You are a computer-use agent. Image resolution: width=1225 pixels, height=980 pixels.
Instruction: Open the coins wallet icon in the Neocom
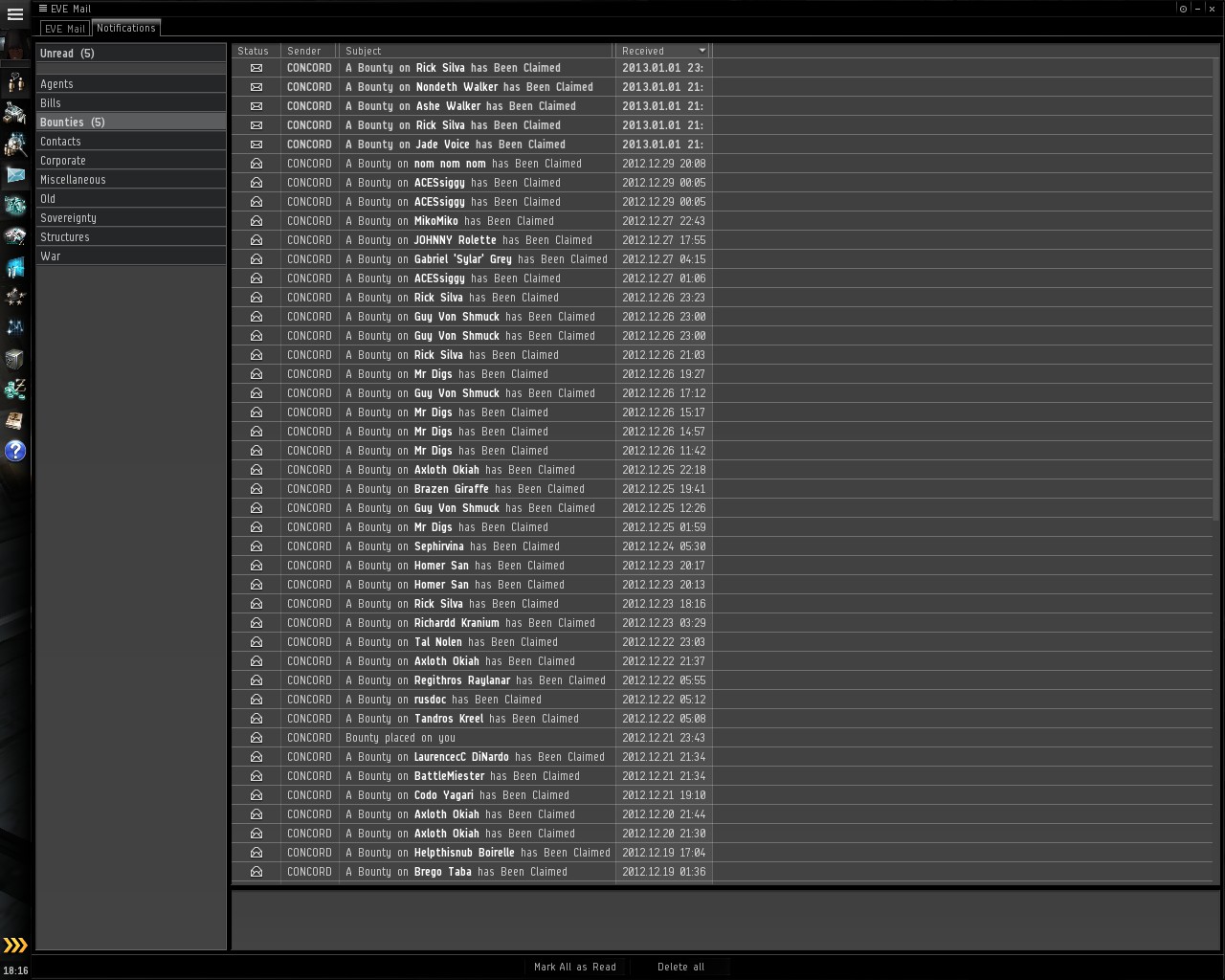click(15, 390)
